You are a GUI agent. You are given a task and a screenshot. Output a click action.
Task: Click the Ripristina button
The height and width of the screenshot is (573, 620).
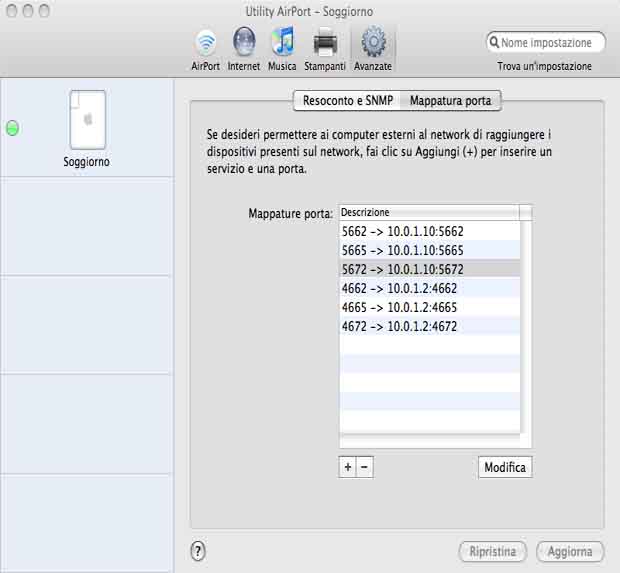pyautogui.click(x=493, y=551)
